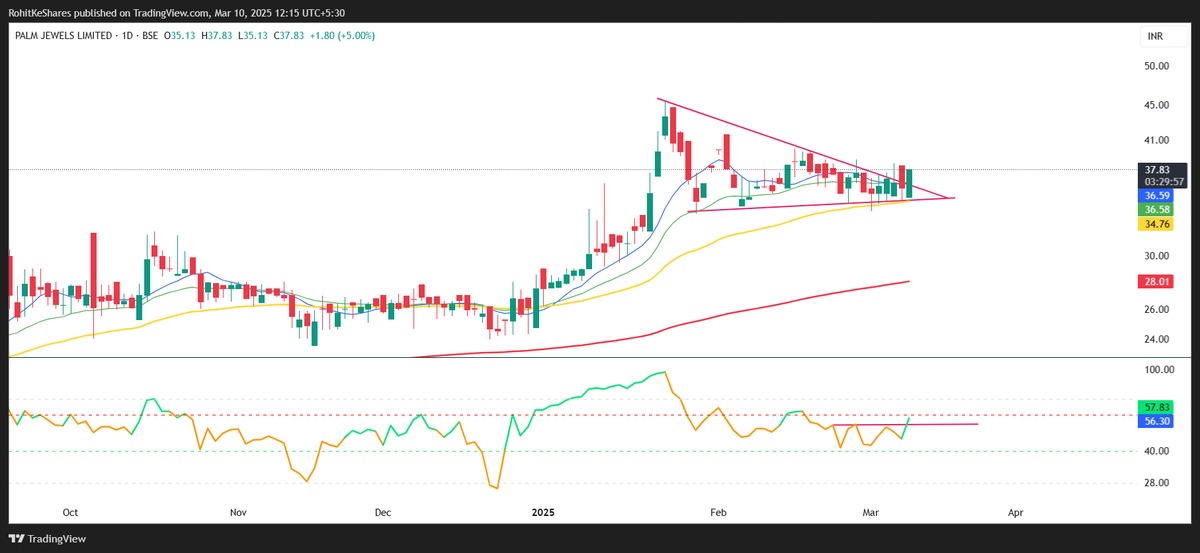Click the Nov label on the time axis
This screenshot has width=1200, height=553.
pyautogui.click(x=238, y=512)
